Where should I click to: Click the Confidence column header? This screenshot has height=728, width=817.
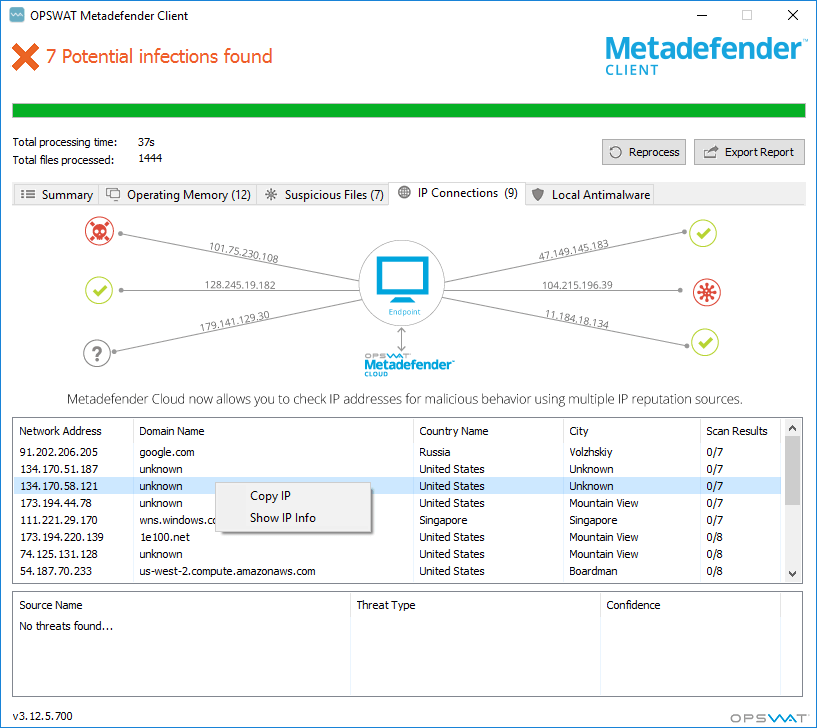pos(690,605)
